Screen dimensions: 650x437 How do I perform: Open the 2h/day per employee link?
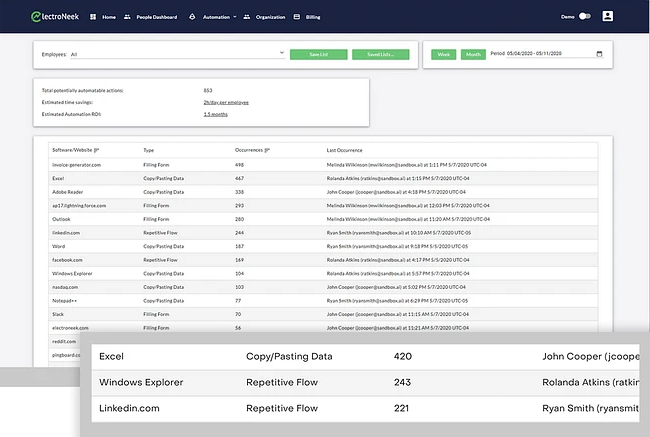226,102
